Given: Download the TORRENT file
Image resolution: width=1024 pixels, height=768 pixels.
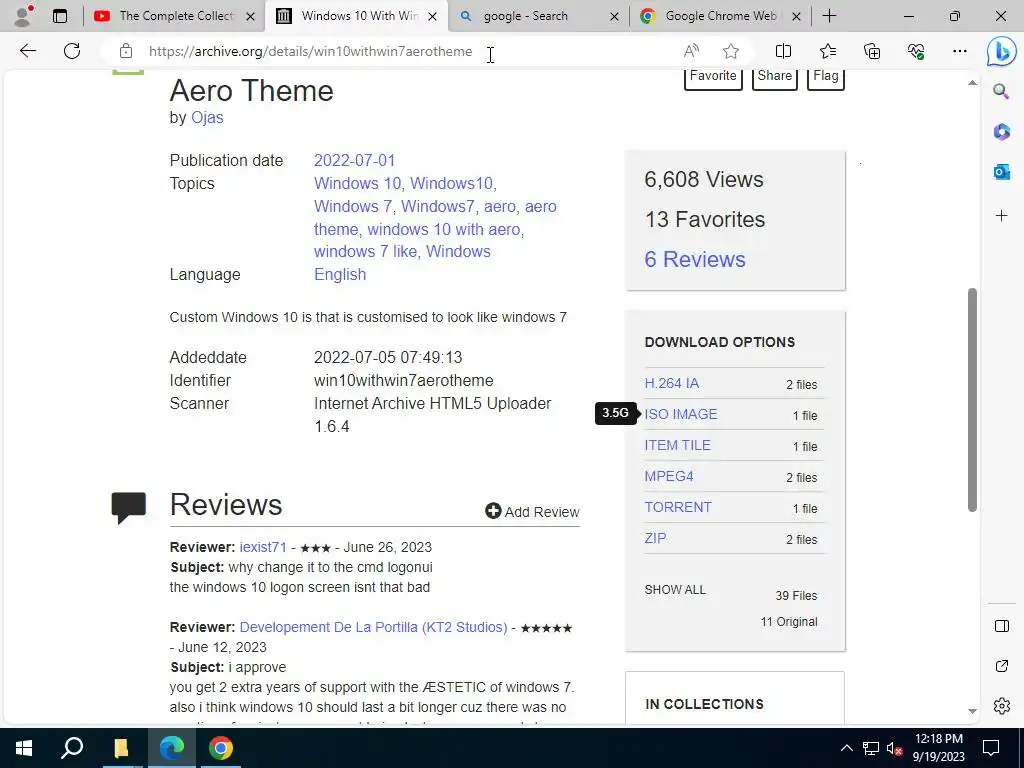Looking at the screenshot, I should click(x=678, y=507).
